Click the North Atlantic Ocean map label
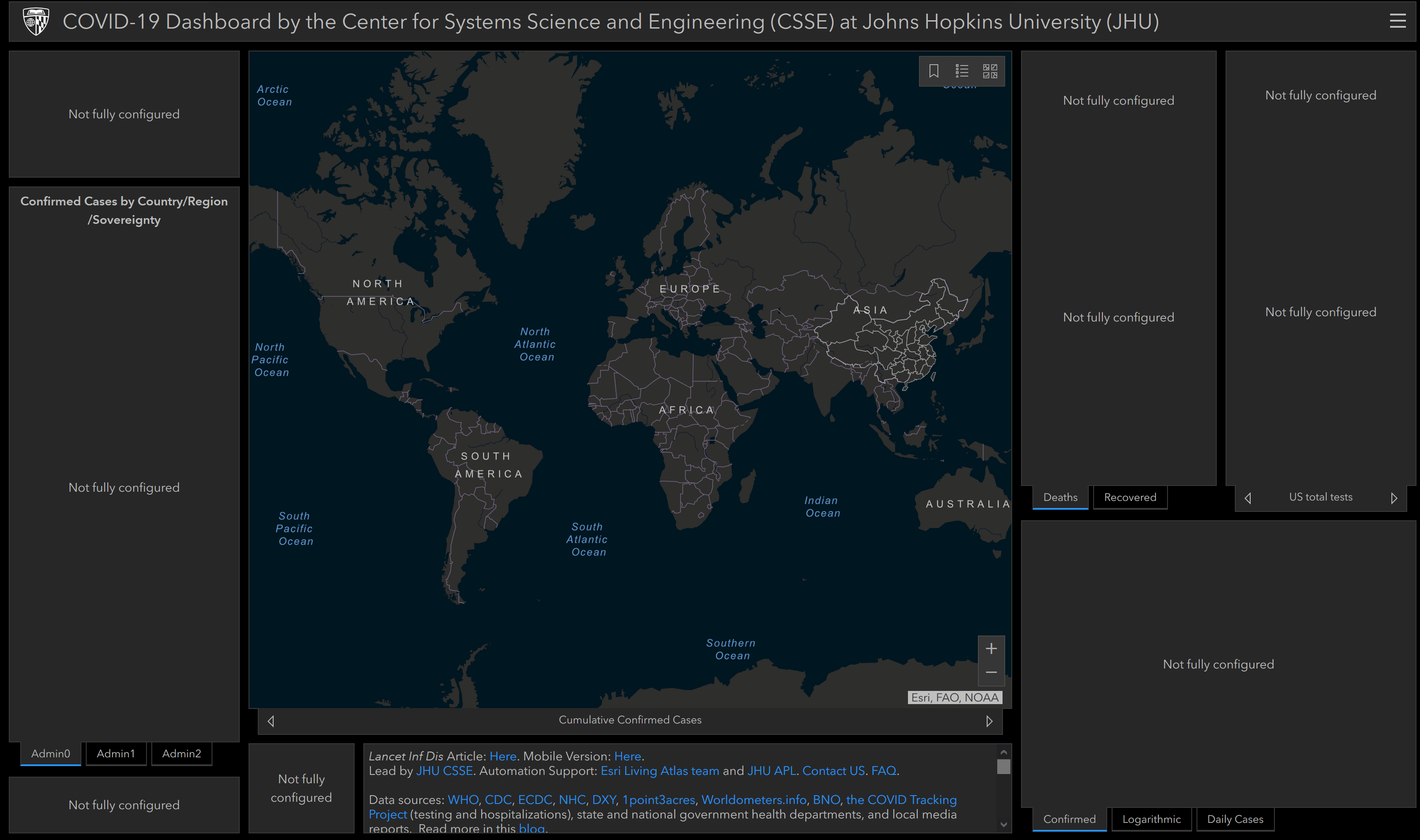 pos(535,344)
